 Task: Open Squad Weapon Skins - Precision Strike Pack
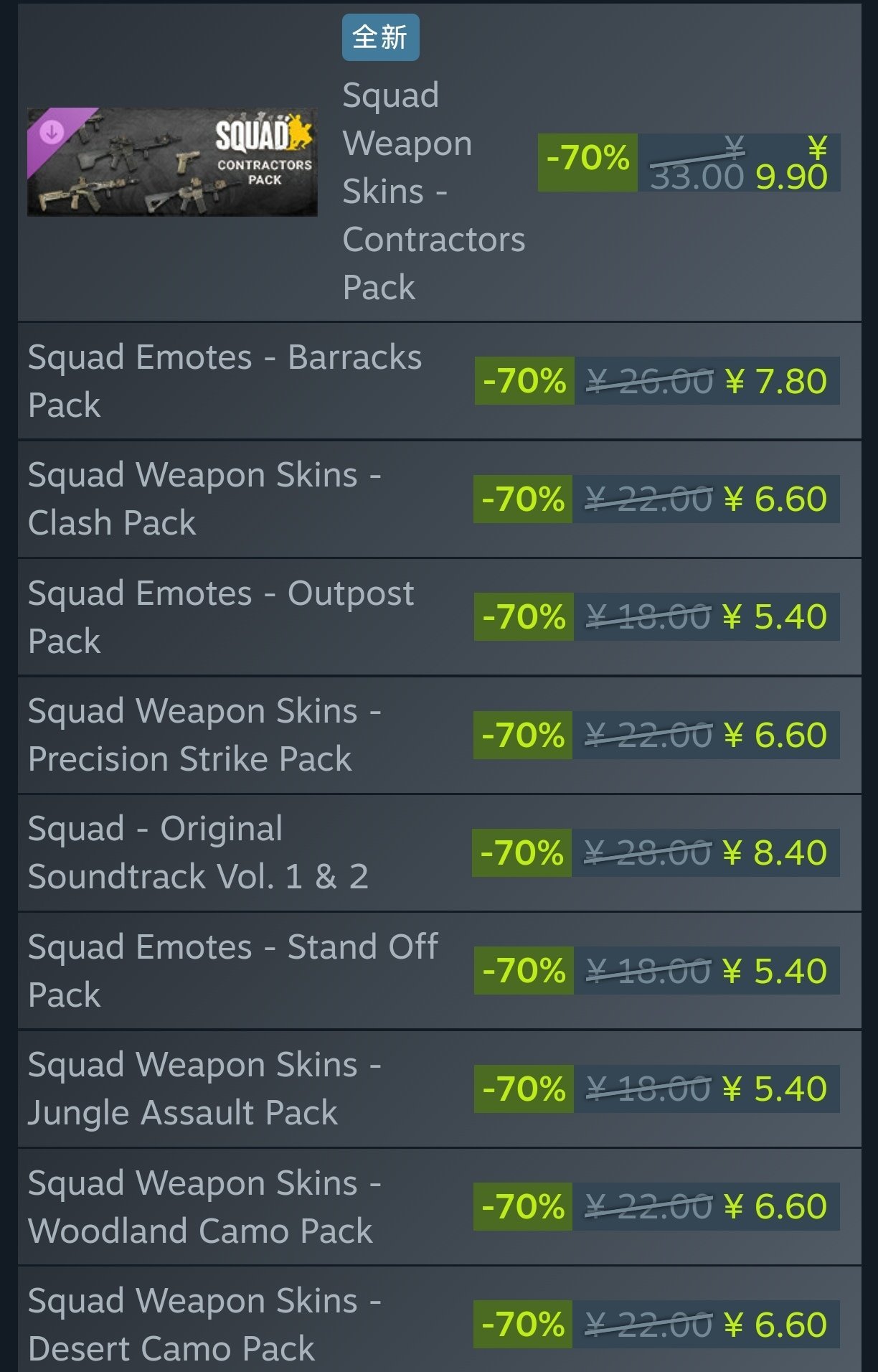(204, 735)
